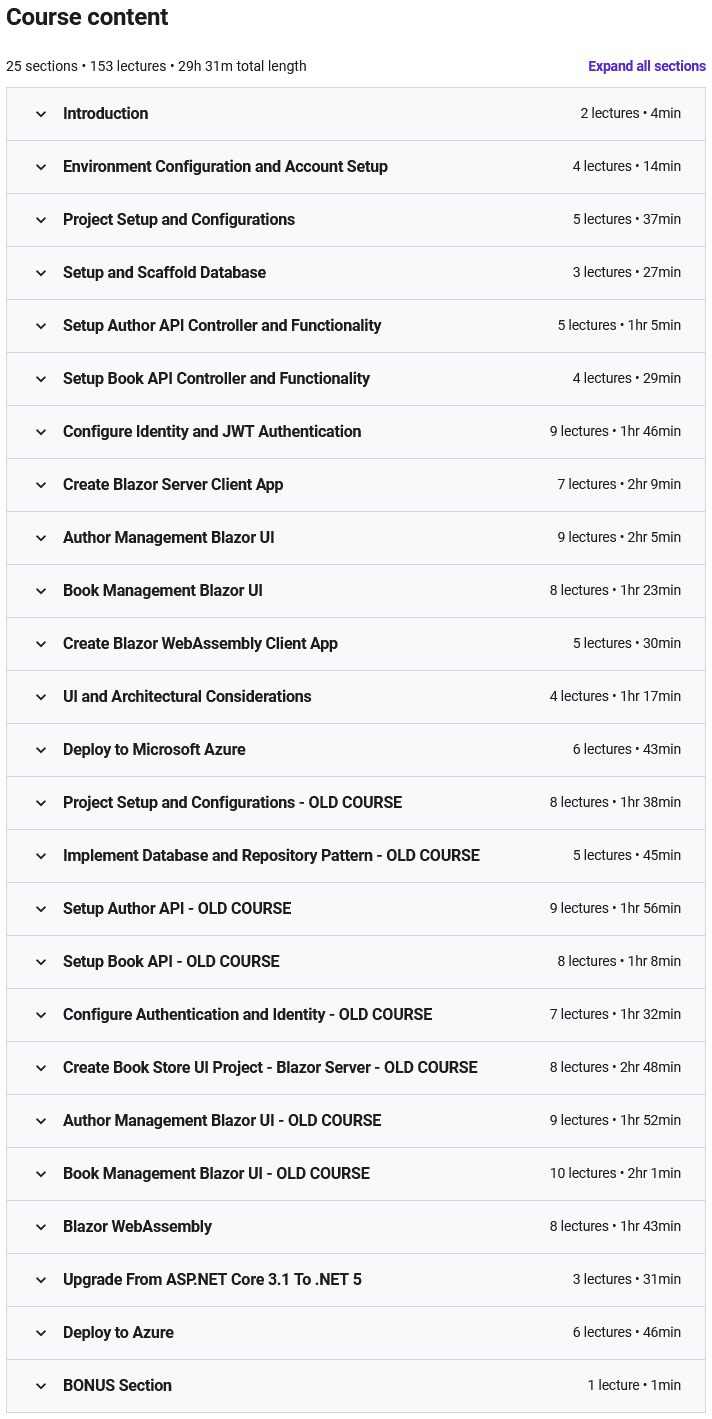Screen dimensions: 712x1419
Task: Click chevron next to Project Setup and Configurations
Action: click(41, 220)
